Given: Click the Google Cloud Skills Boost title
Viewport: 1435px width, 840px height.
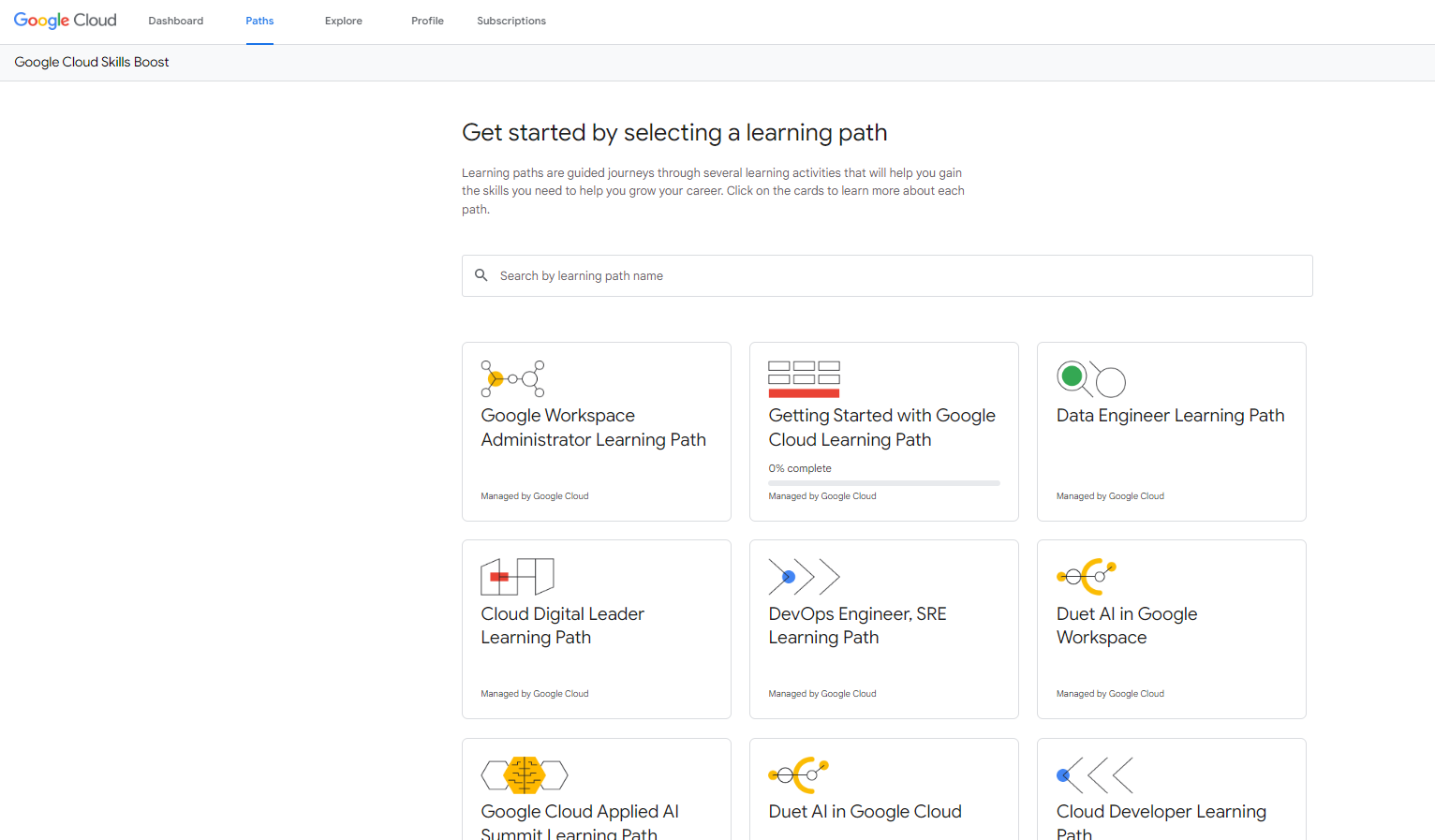Looking at the screenshot, I should (x=92, y=62).
